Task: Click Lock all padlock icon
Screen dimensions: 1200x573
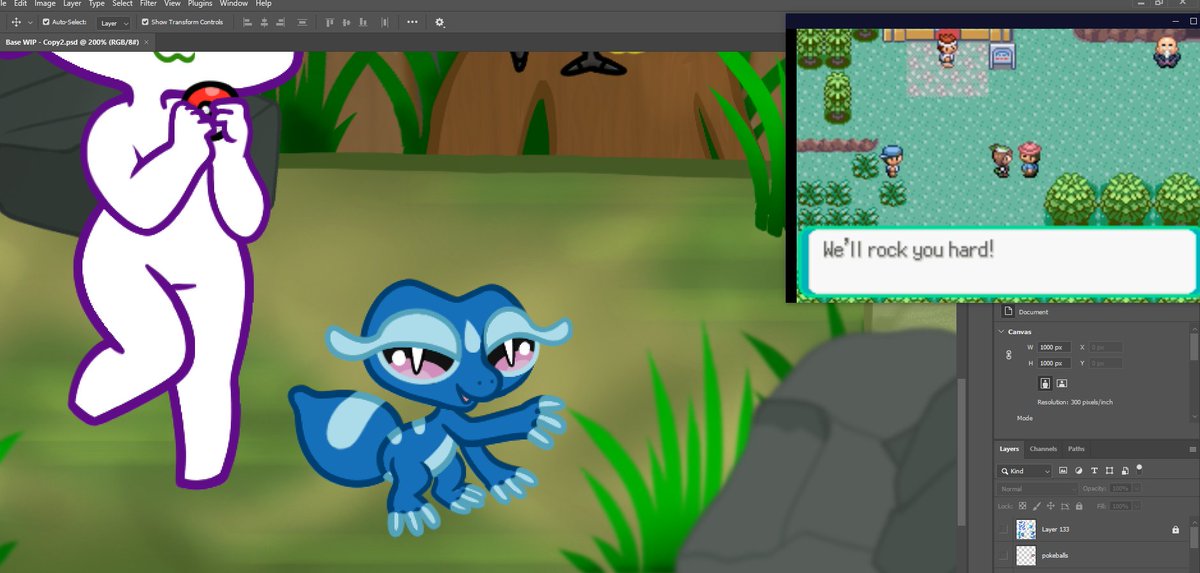Action: coord(1079,506)
